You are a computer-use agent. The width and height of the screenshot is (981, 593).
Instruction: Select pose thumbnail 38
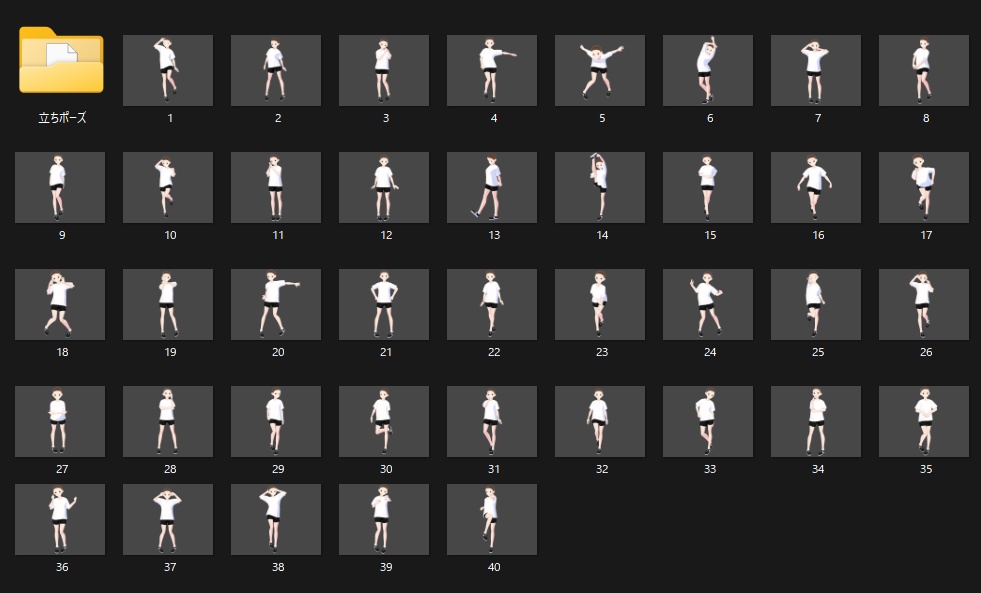276,519
